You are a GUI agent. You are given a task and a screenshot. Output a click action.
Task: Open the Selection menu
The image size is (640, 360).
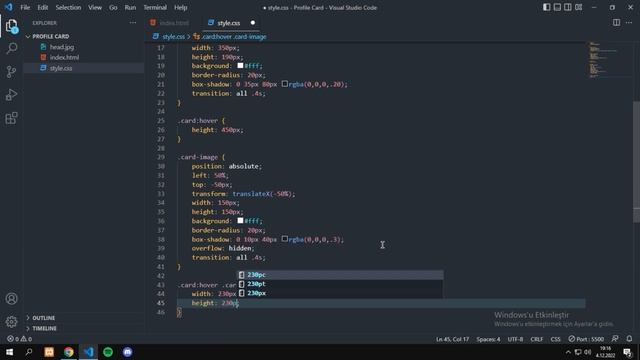68,7
